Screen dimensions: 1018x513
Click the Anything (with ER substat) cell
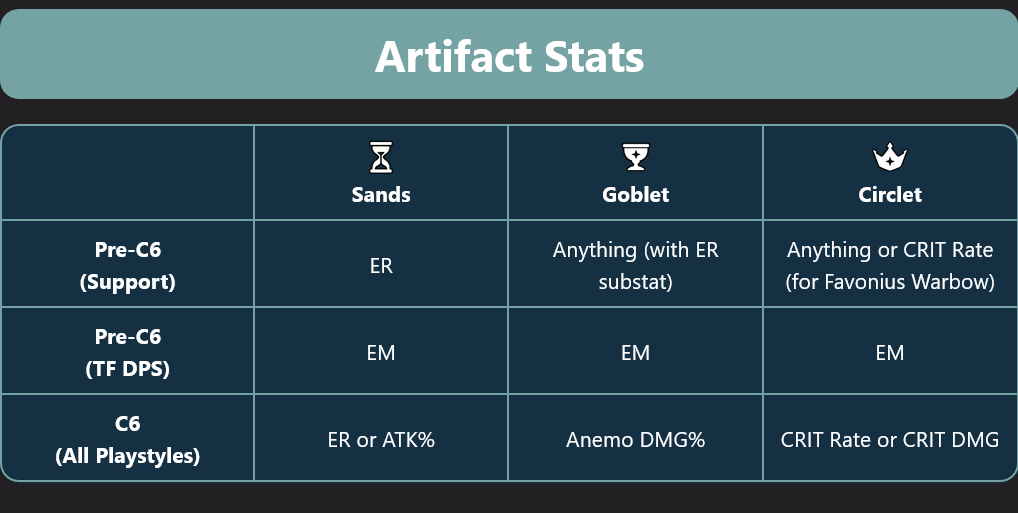[x=636, y=265]
